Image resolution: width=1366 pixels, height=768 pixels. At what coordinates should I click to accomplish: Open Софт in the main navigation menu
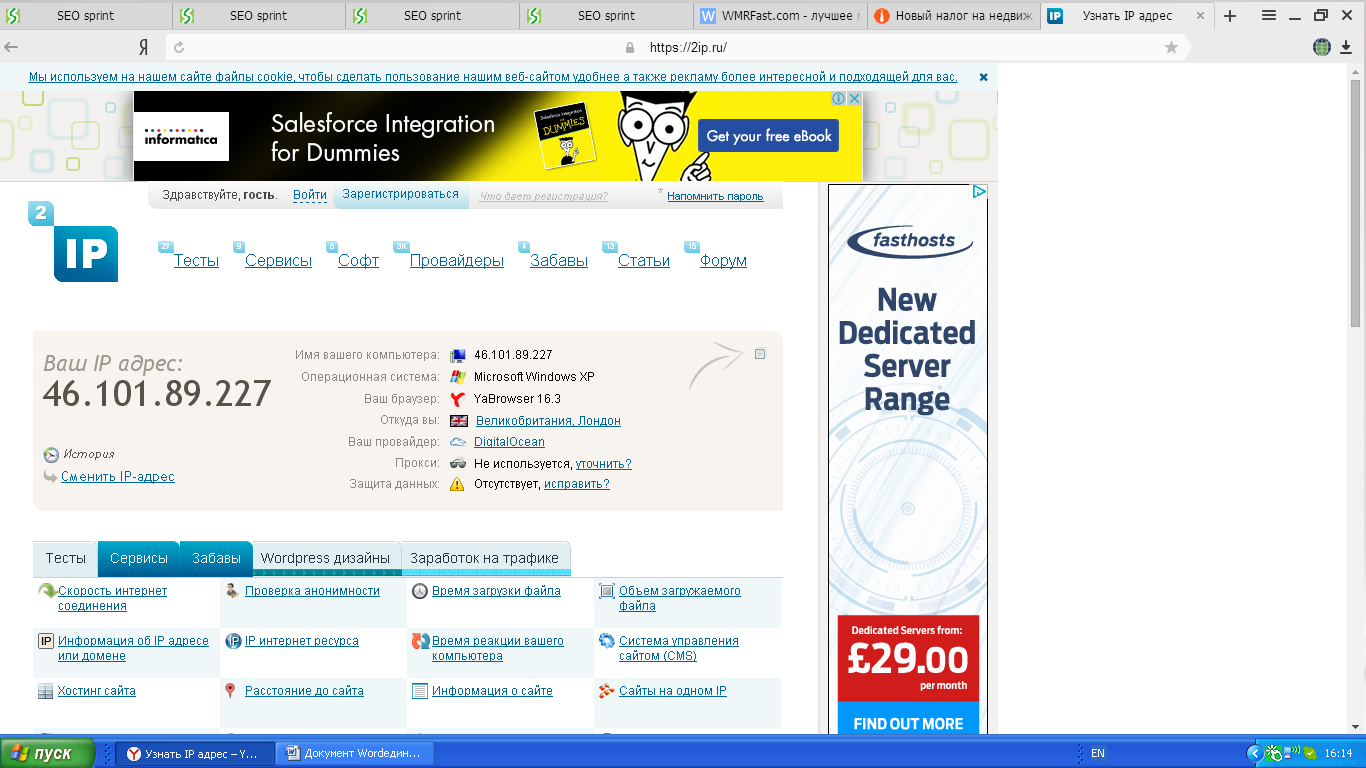pyautogui.click(x=358, y=261)
